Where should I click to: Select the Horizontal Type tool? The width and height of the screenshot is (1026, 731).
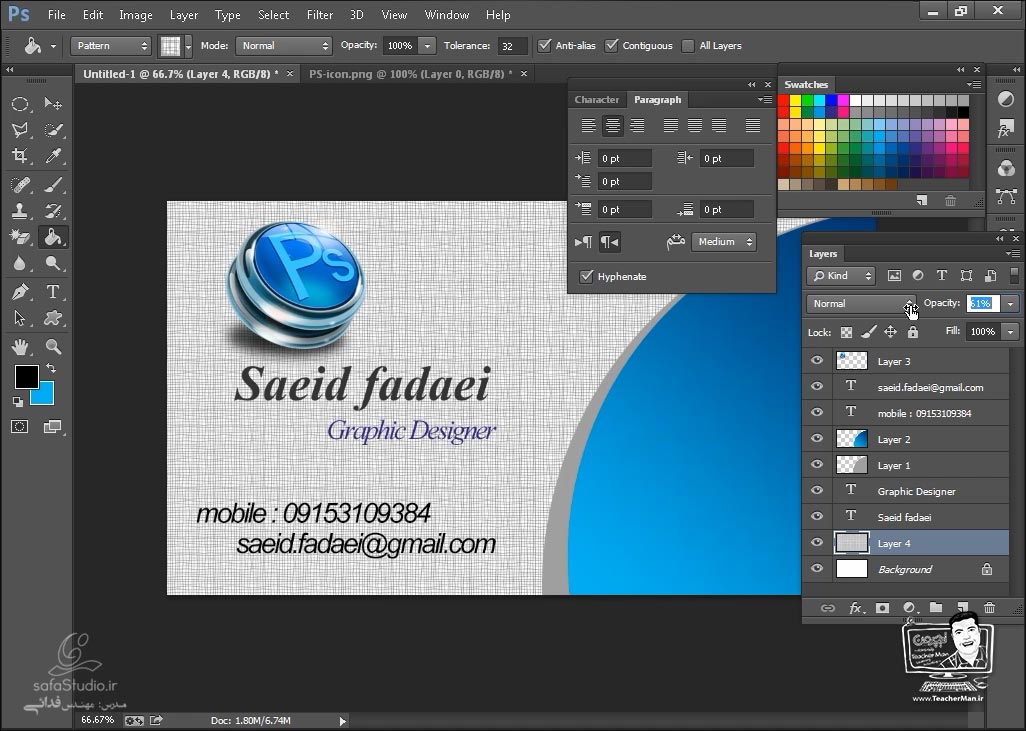[x=53, y=292]
